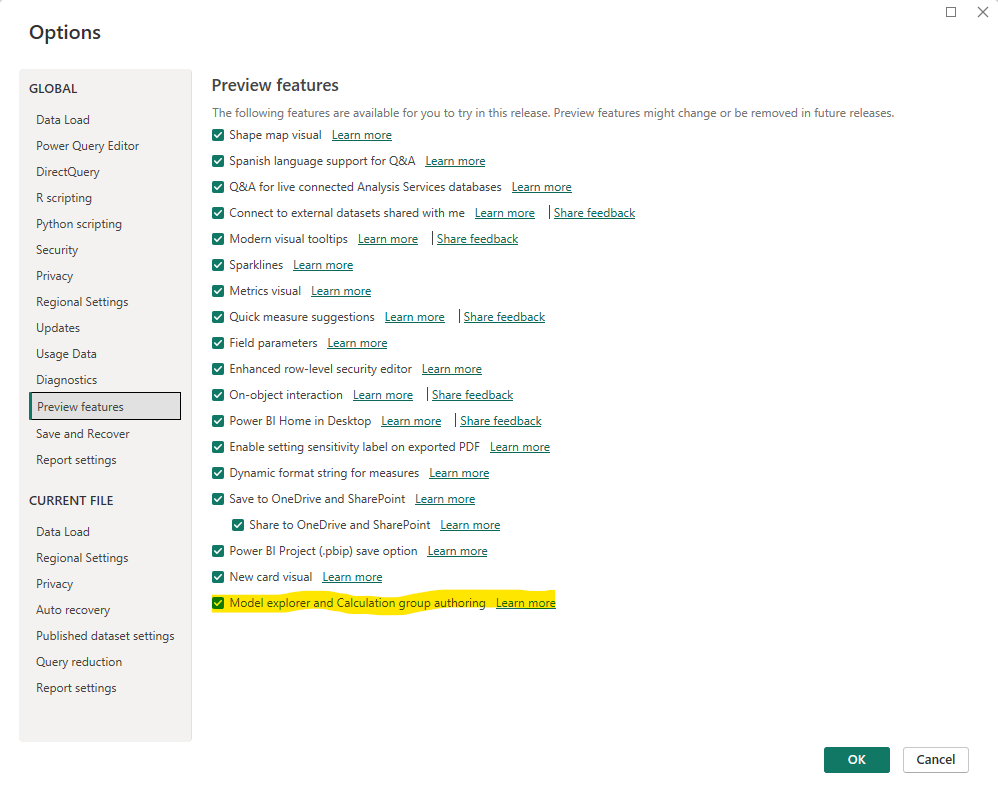Maximize the Options dialog window
The height and width of the screenshot is (794, 998).
pos(951,12)
